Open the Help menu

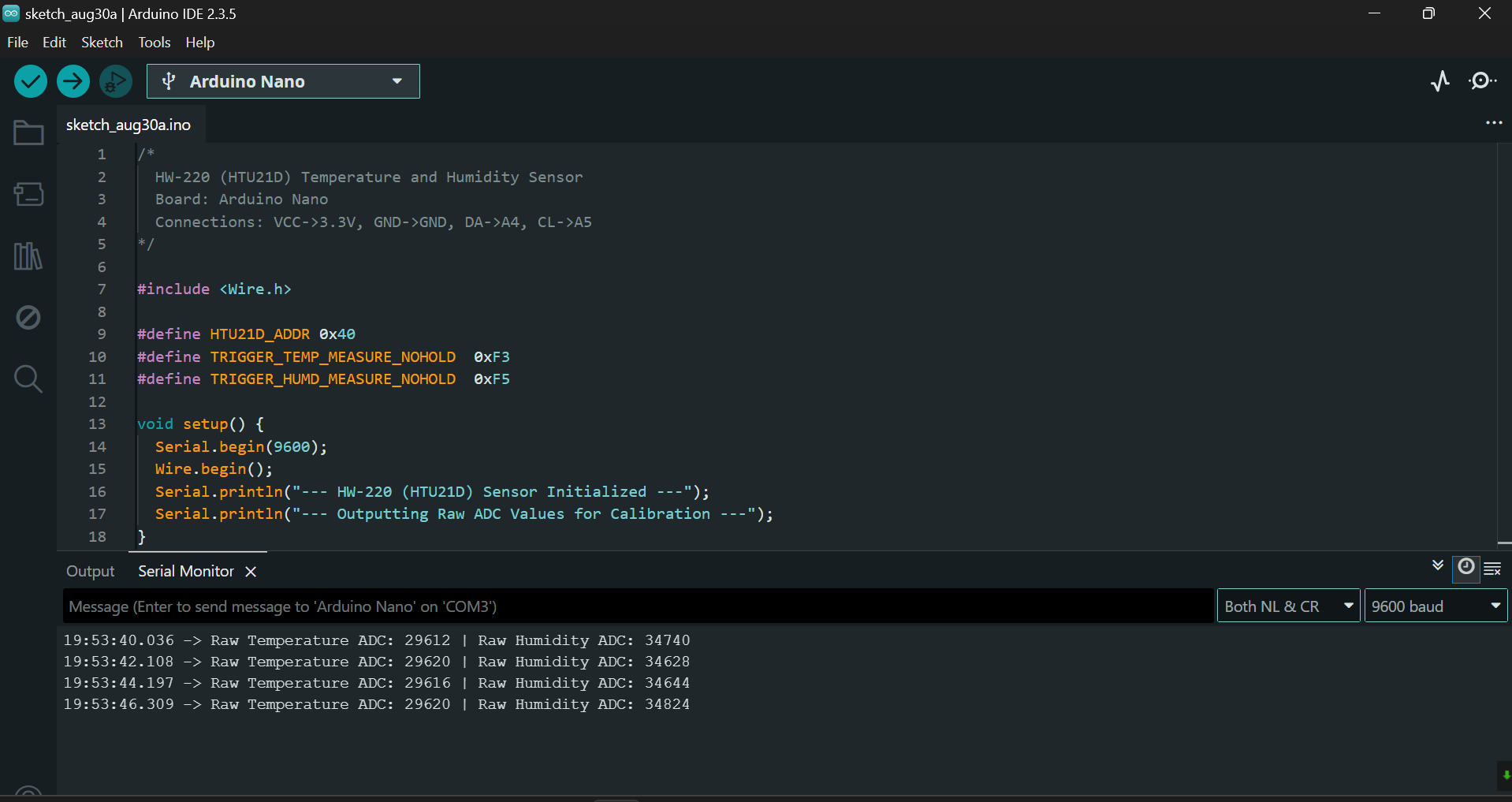click(x=200, y=43)
